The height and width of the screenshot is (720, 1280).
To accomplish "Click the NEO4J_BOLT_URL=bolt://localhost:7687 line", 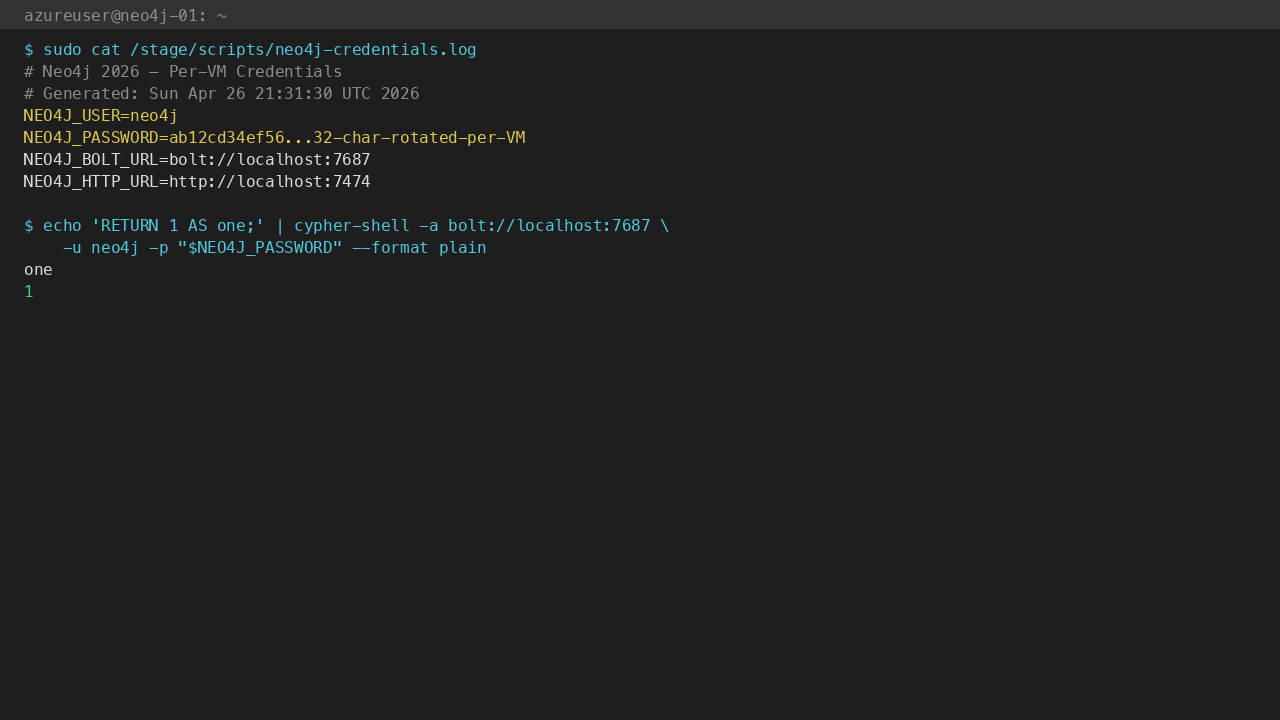I will (x=197, y=160).
